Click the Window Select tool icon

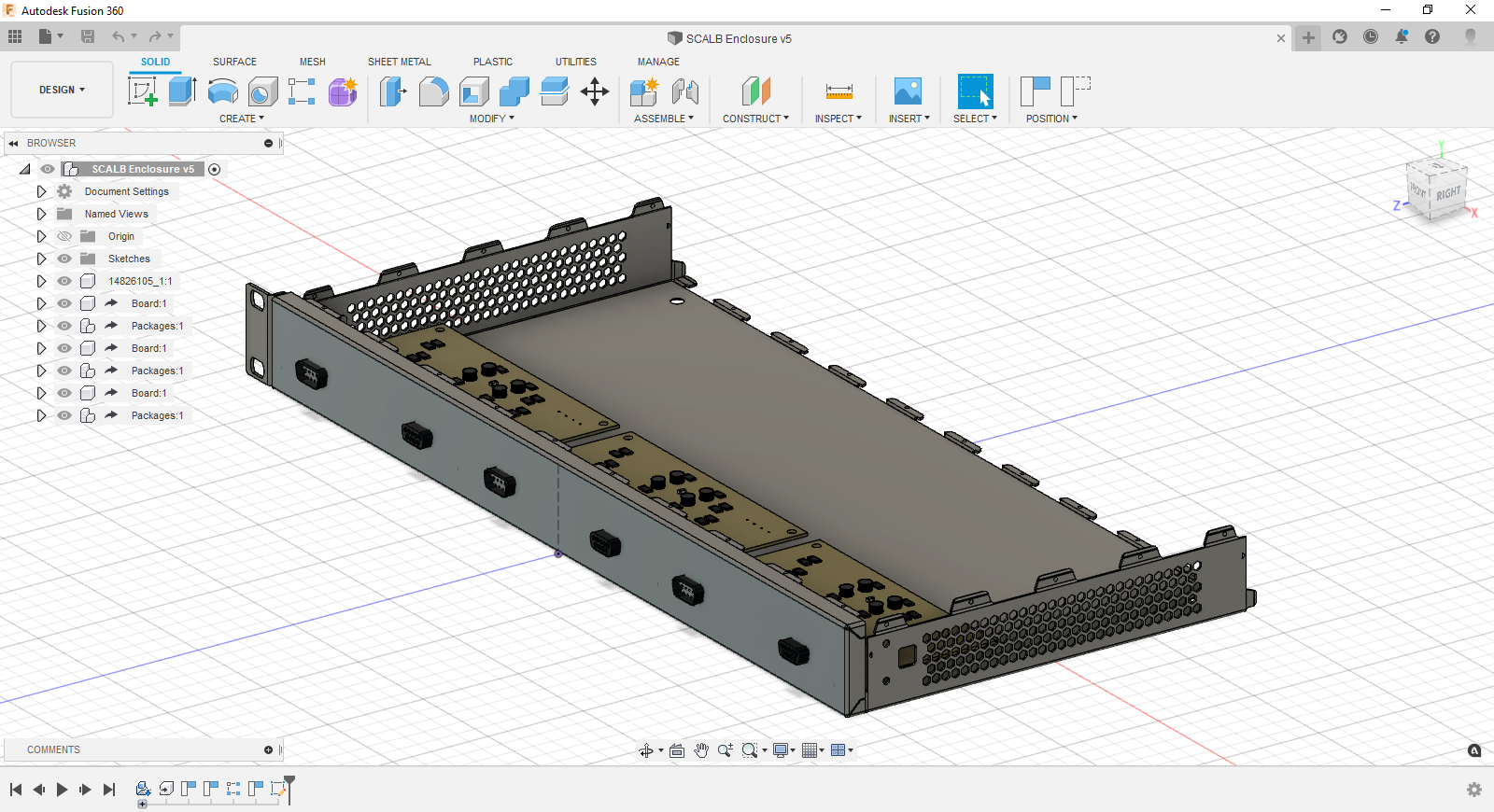(x=975, y=91)
